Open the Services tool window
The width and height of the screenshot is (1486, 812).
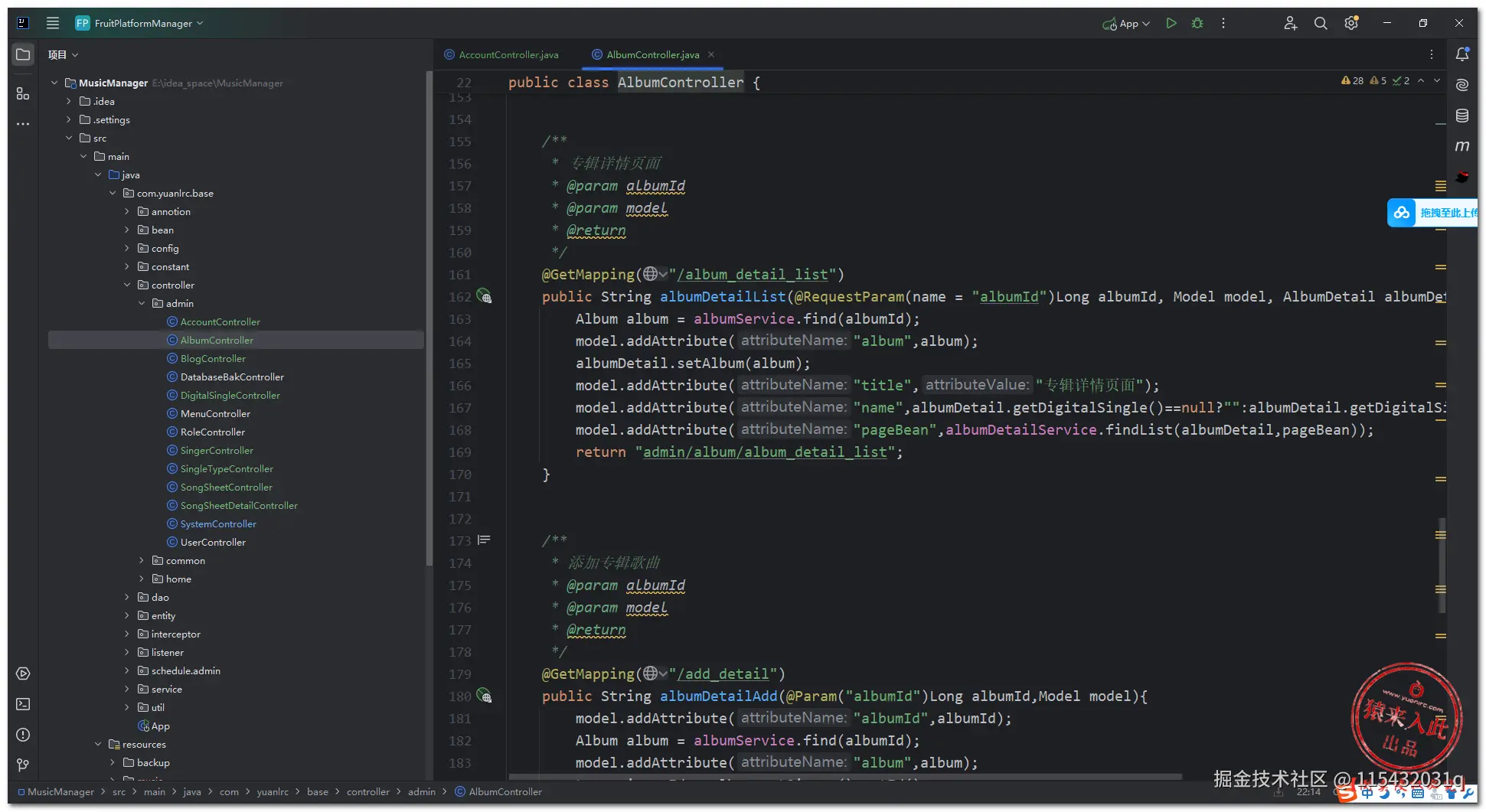point(23,673)
